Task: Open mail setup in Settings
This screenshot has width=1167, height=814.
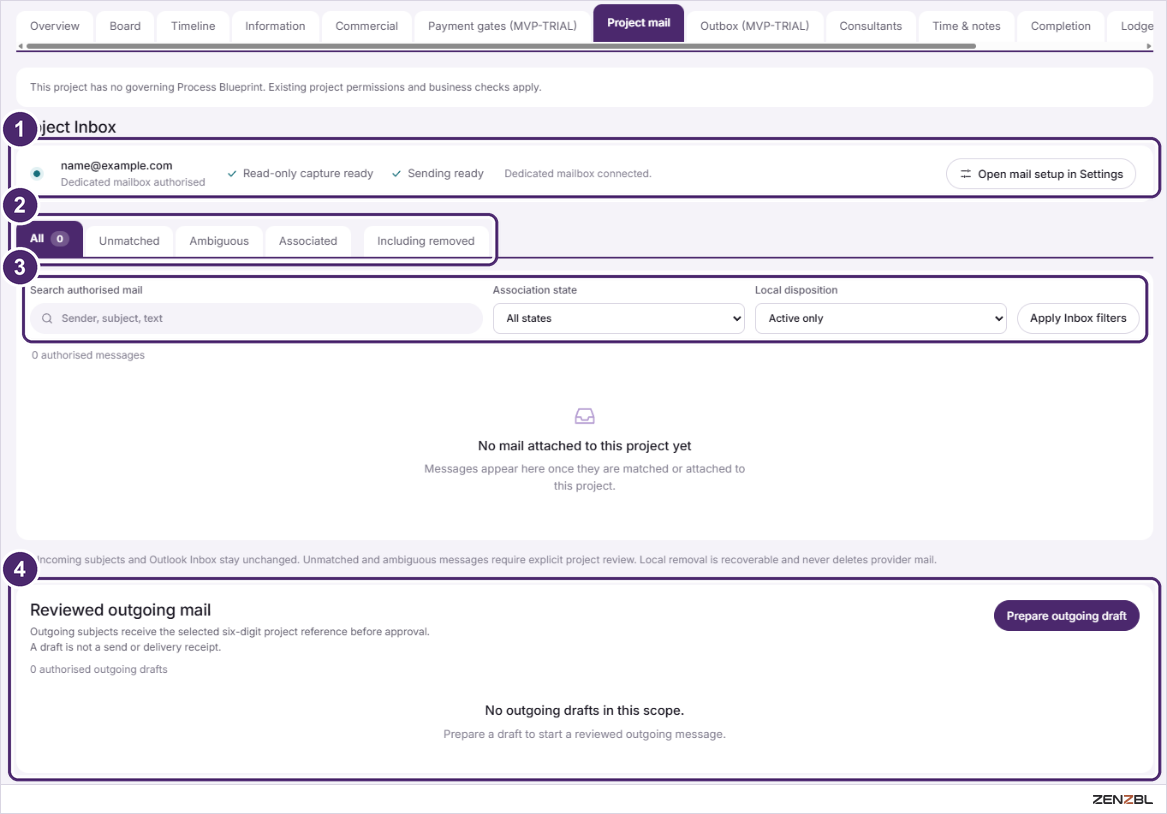Action: pos(1040,173)
